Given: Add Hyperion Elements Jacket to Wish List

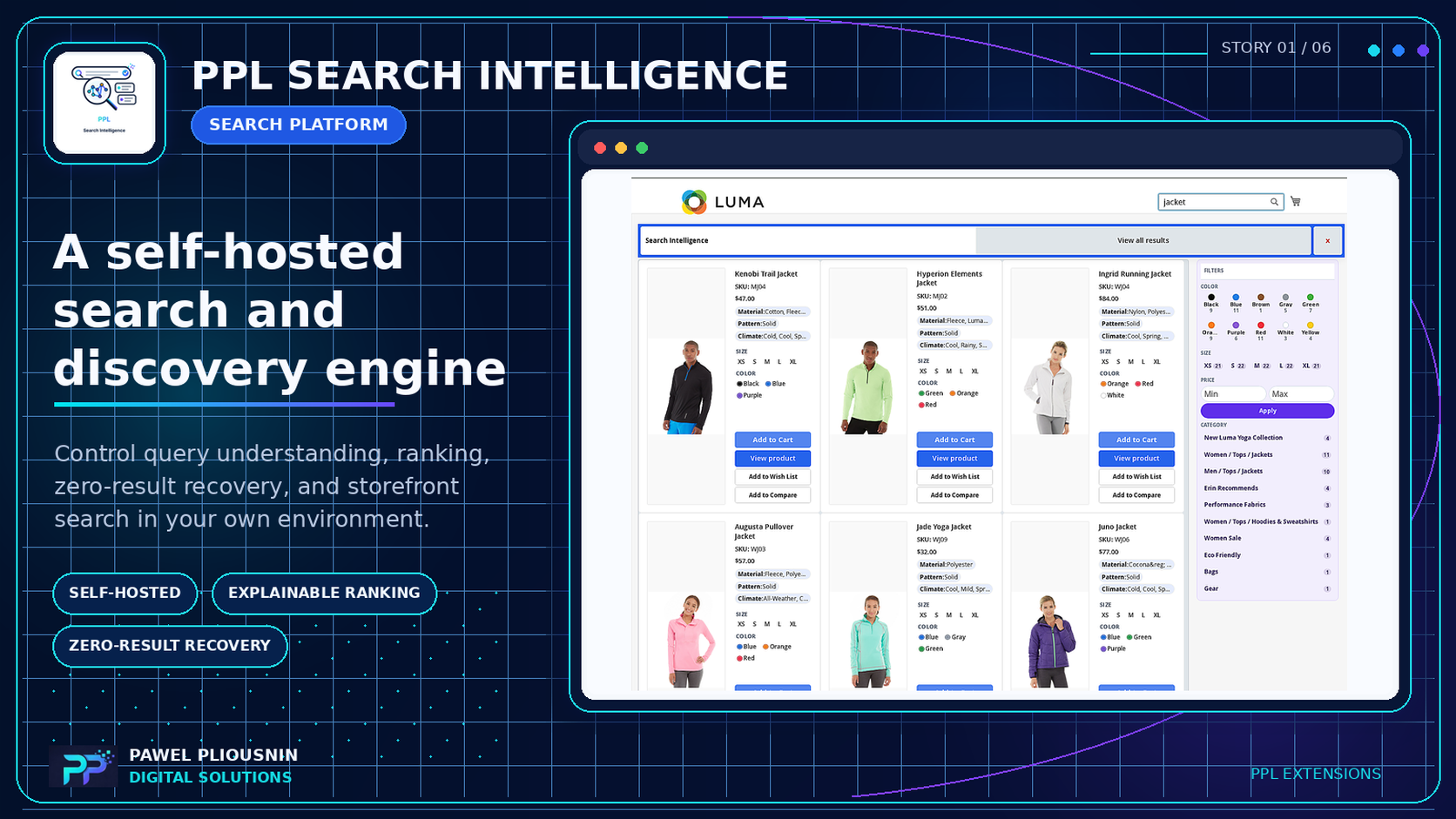Looking at the screenshot, I should (x=954, y=476).
